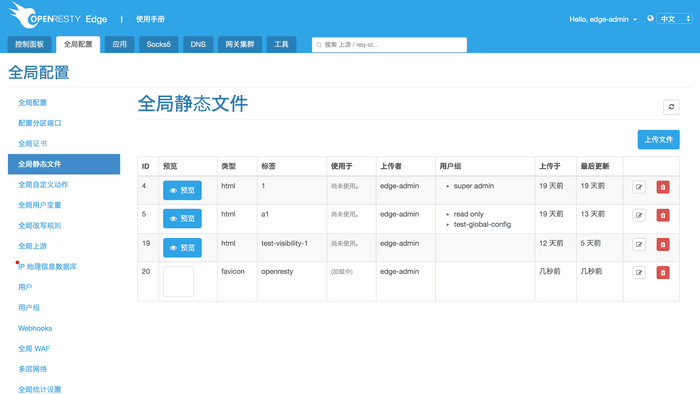
Task: Open 全局用户变量 in the sidebar
Action: click(39, 205)
